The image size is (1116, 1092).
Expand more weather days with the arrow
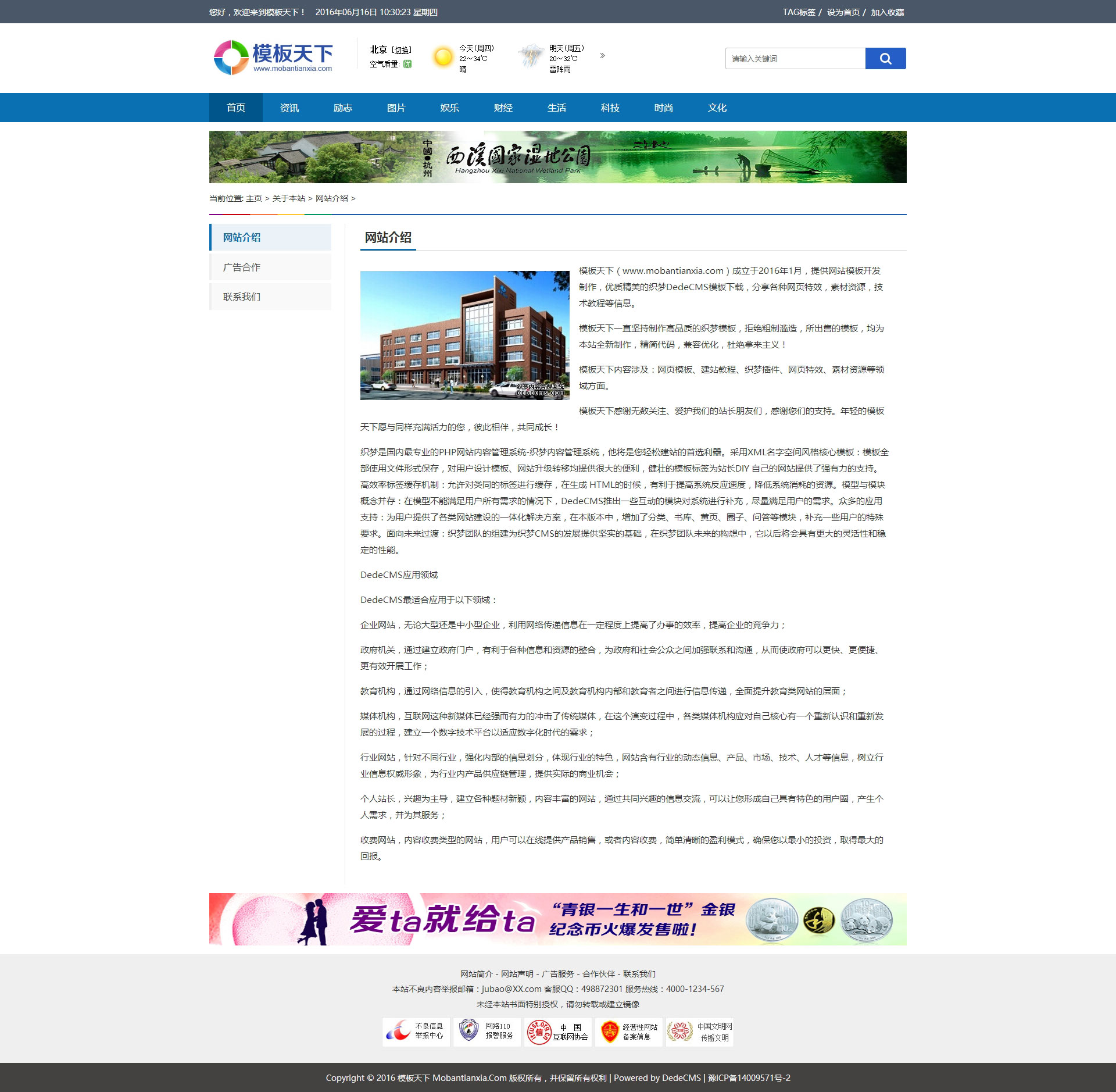point(603,56)
